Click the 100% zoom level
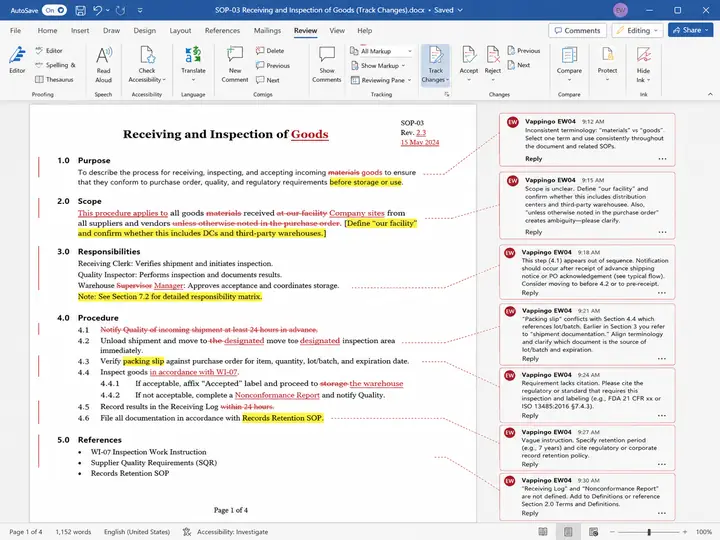This screenshot has width=720, height=540. tap(703, 532)
